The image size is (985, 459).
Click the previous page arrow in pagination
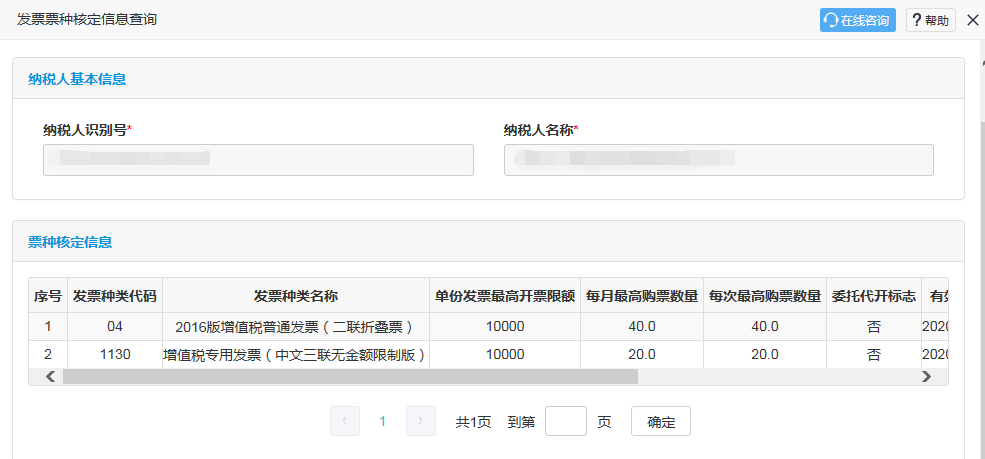click(x=345, y=421)
